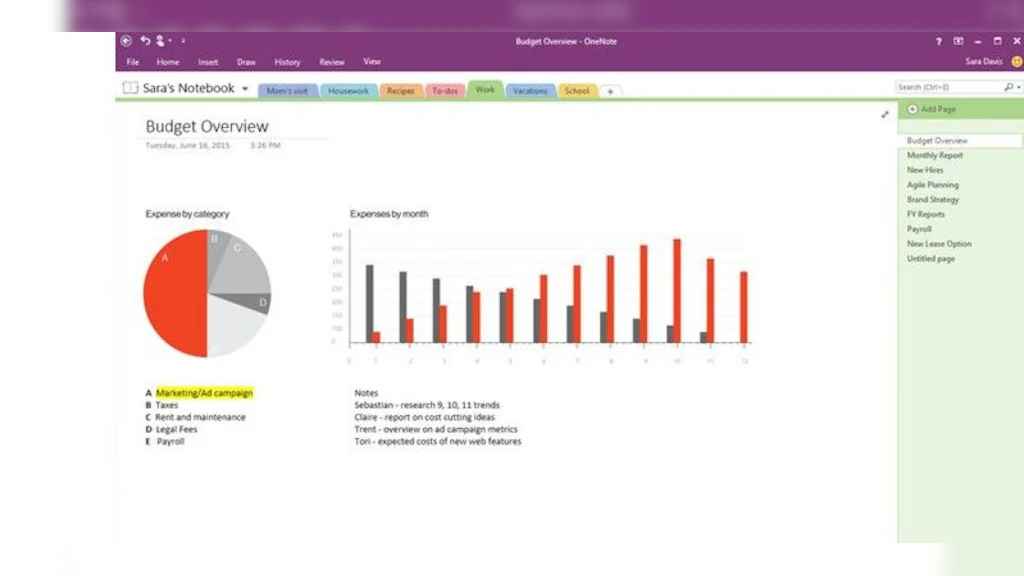Click the Legal Fees legend line
The image size is (1024, 576).
171,429
